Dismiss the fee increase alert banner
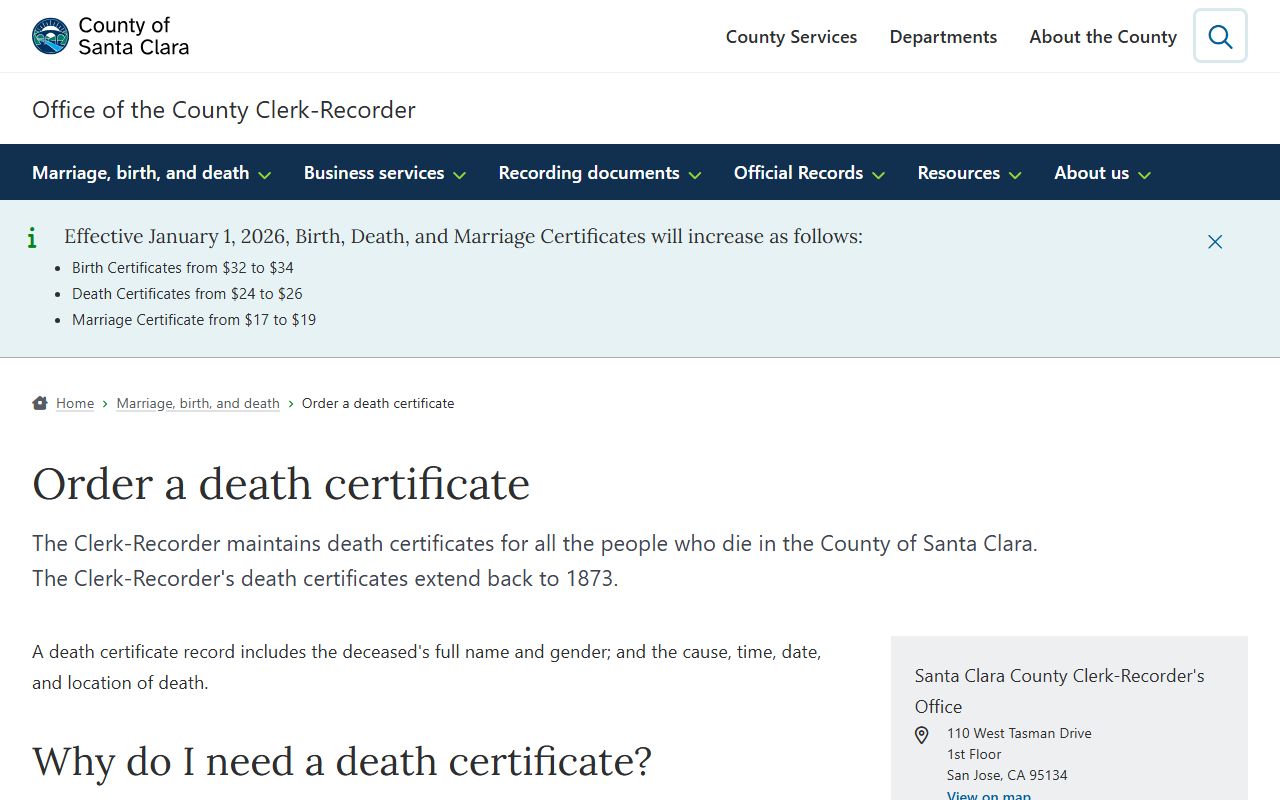The image size is (1280, 800). (1215, 242)
